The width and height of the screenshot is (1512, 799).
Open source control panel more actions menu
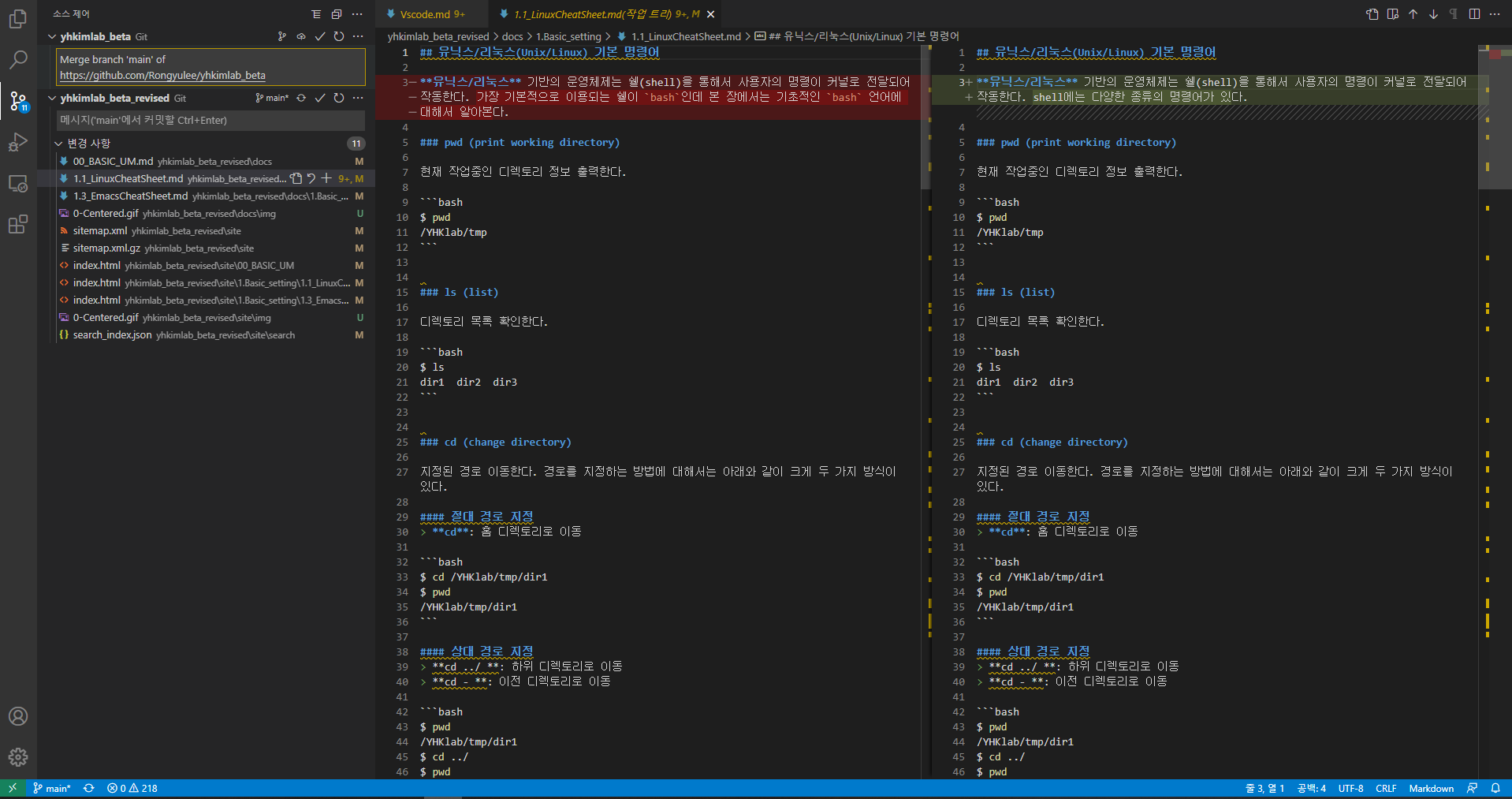(x=357, y=14)
